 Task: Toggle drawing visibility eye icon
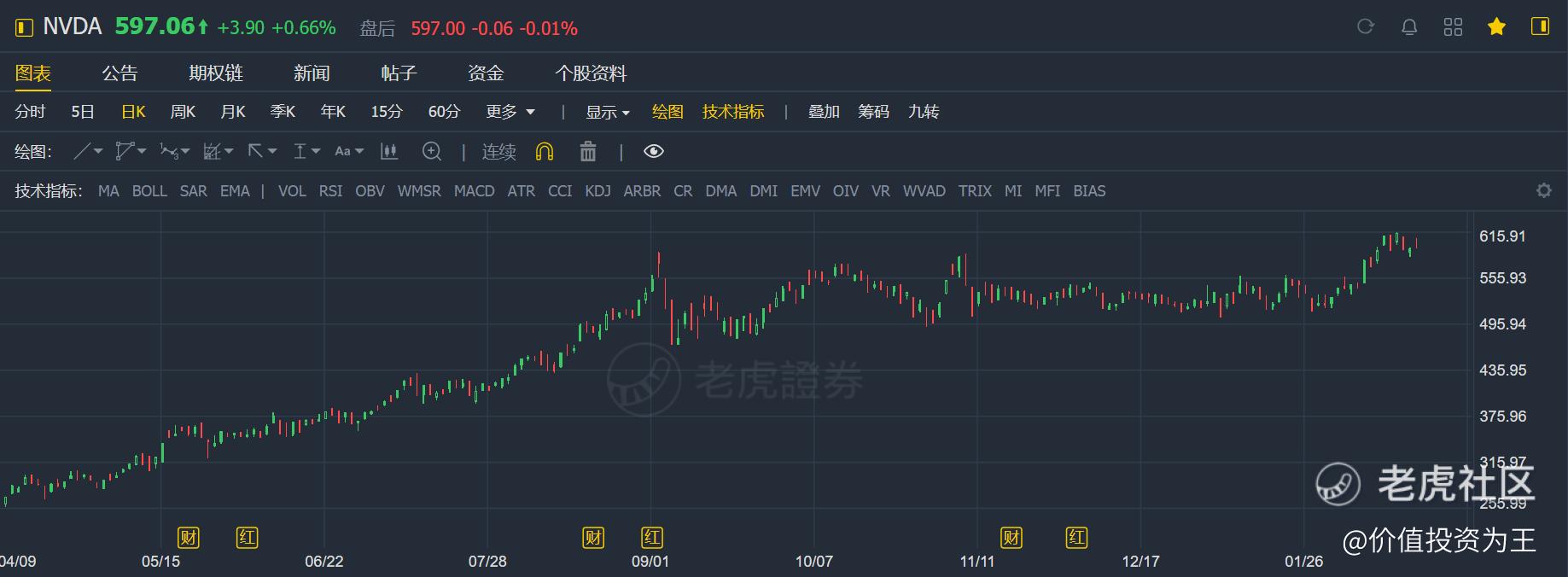coord(654,151)
